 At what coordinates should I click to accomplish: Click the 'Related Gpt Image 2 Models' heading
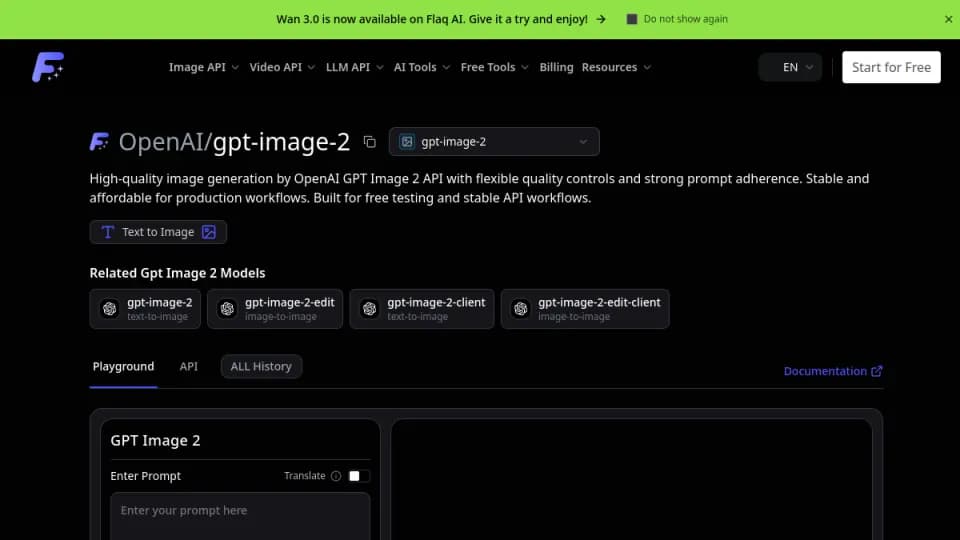178,273
